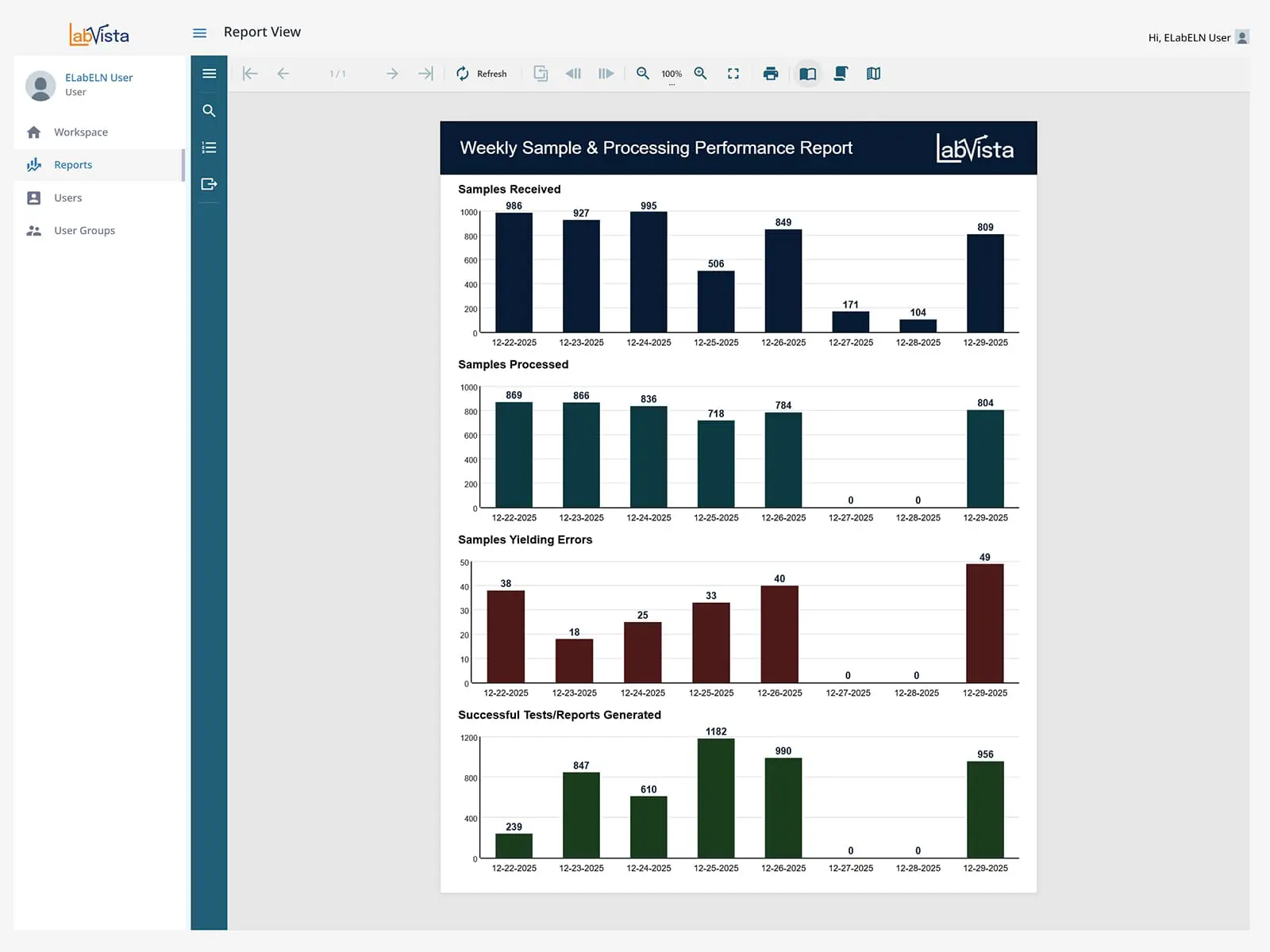Collapse the navigation with top hamburger icon

[199, 33]
